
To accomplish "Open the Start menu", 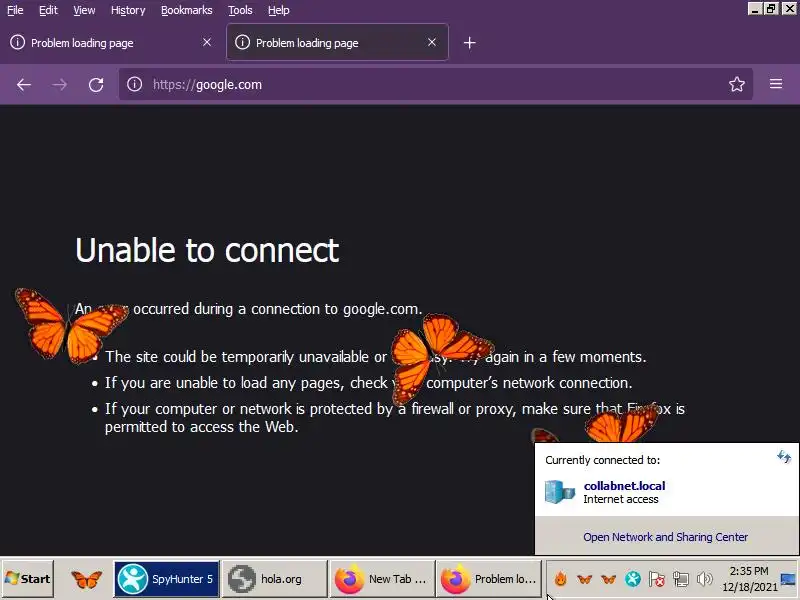I will 28,579.
